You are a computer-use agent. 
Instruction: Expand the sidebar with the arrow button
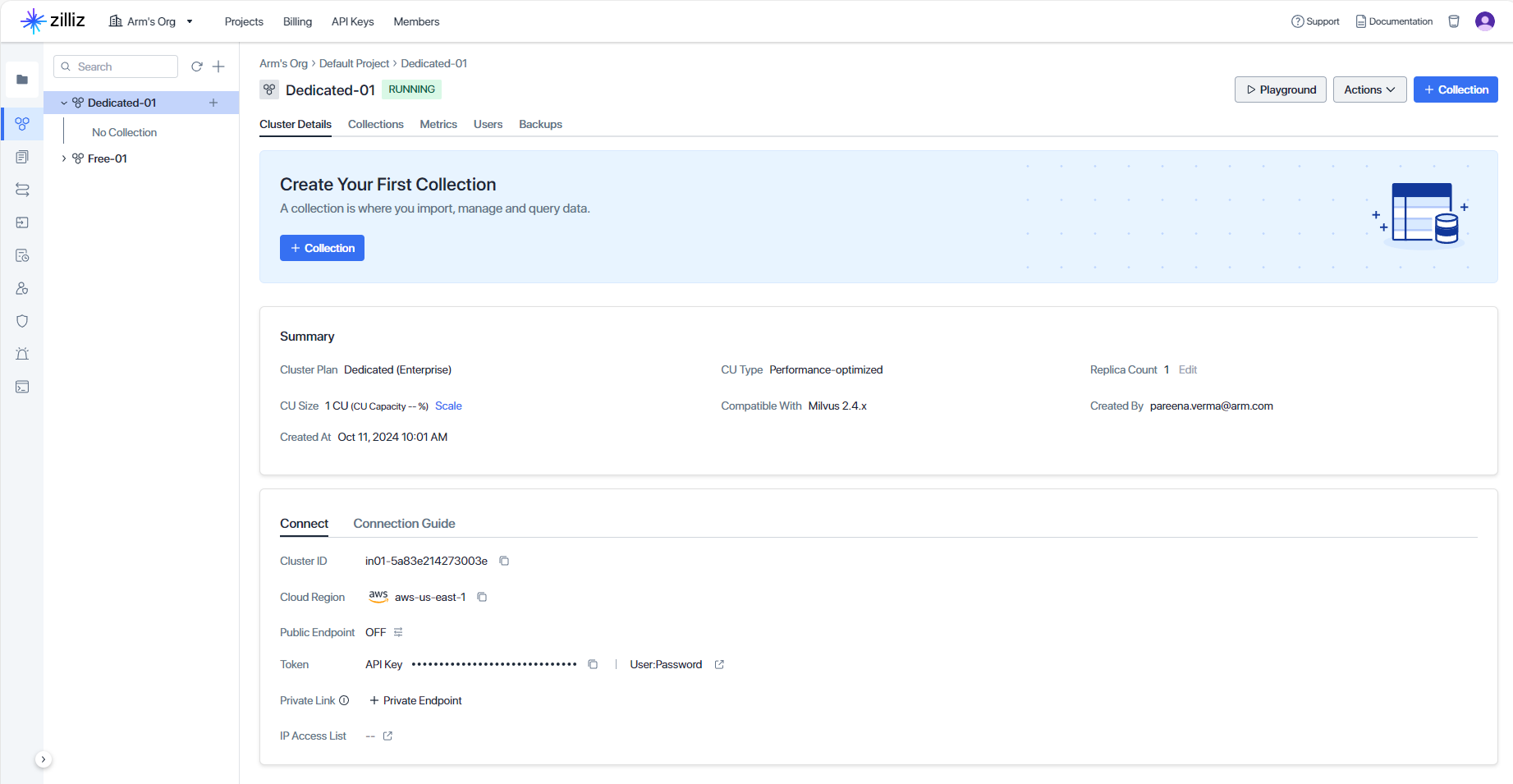pyautogui.click(x=44, y=759)
